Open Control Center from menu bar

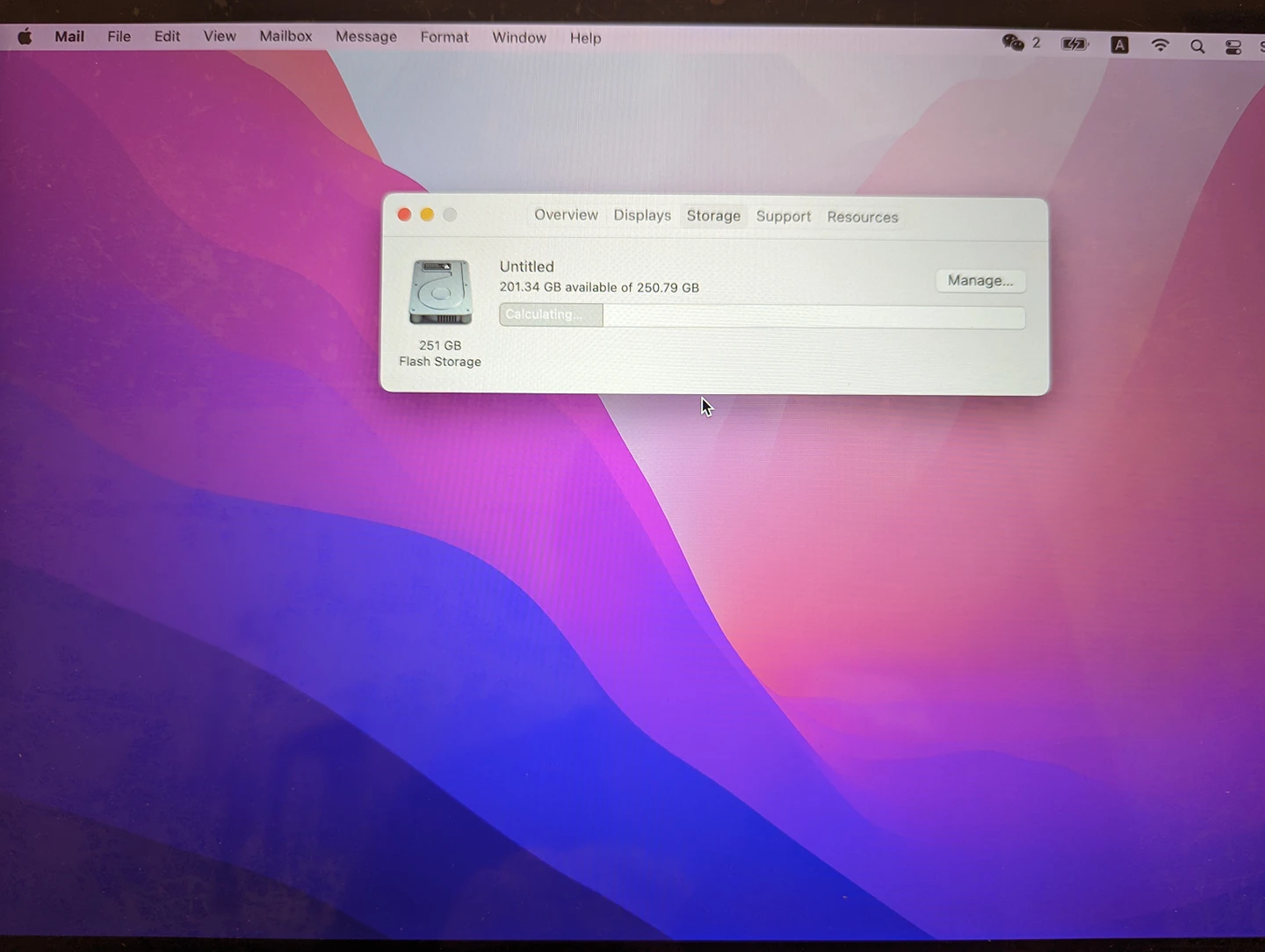coord(1233,47)
